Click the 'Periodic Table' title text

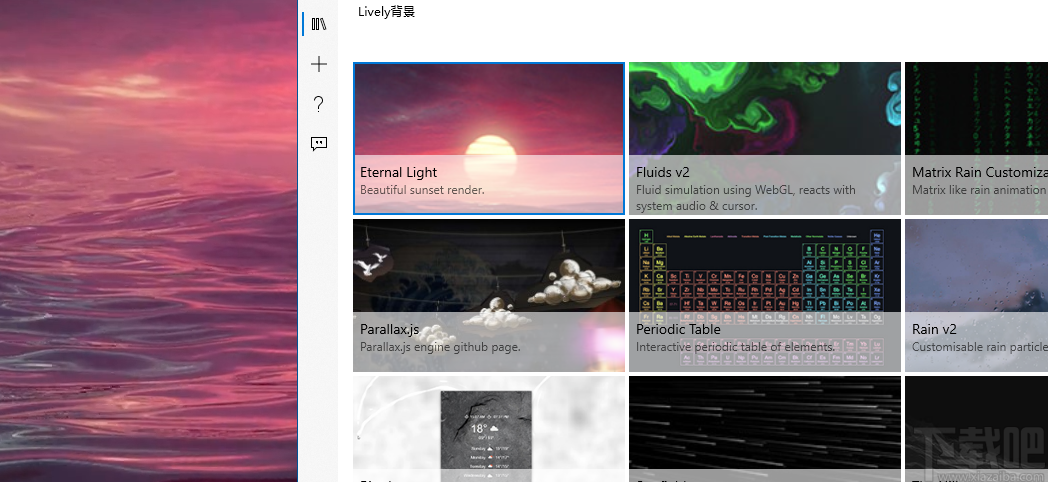pos(678,330)
